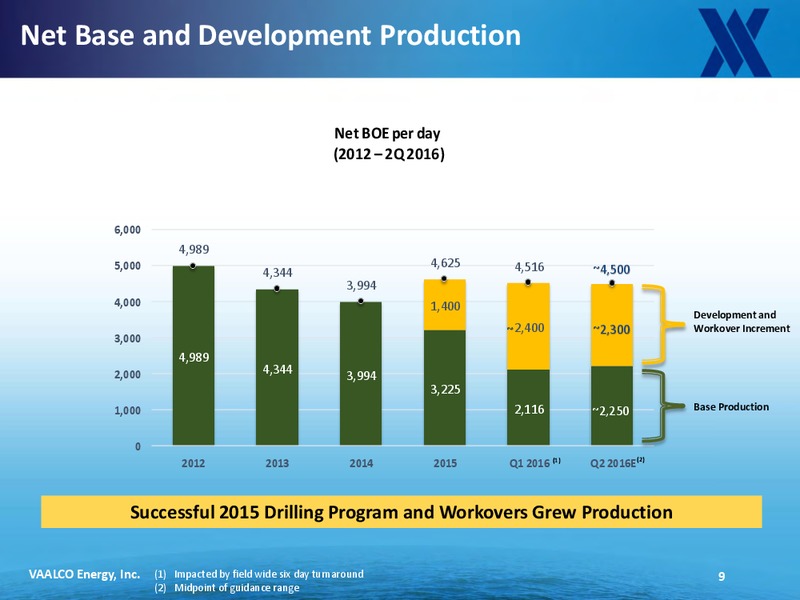Click the data point marker atop the 2015 bar
This screenshot has height=600, width=800.
coord(444,279)
